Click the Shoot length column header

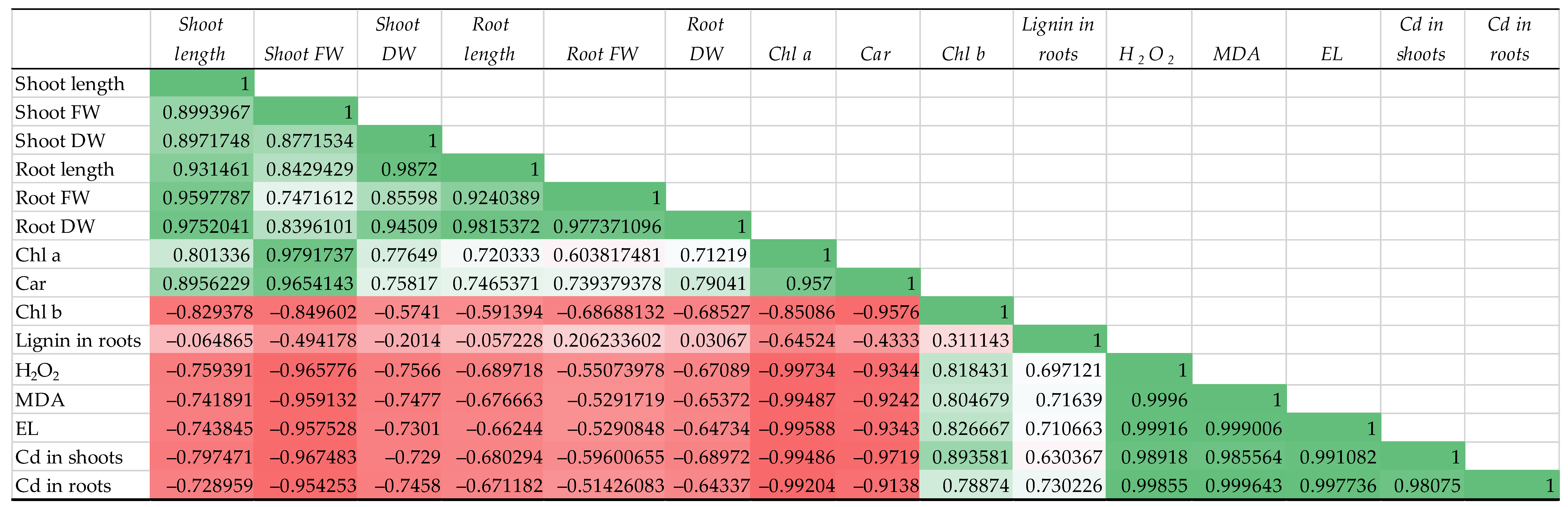click(201, 39)
